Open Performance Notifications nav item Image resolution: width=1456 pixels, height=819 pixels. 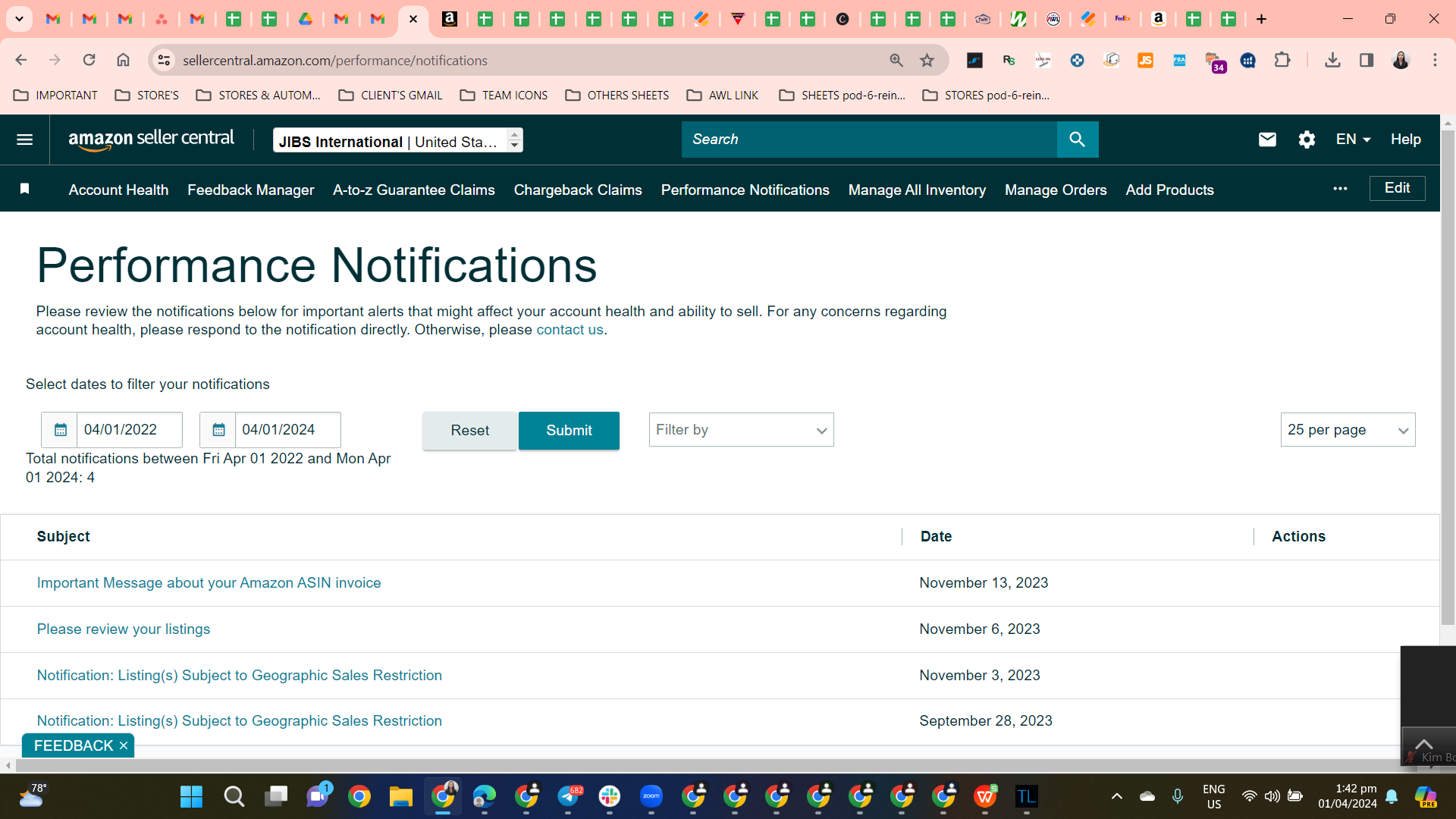(745, 190)
